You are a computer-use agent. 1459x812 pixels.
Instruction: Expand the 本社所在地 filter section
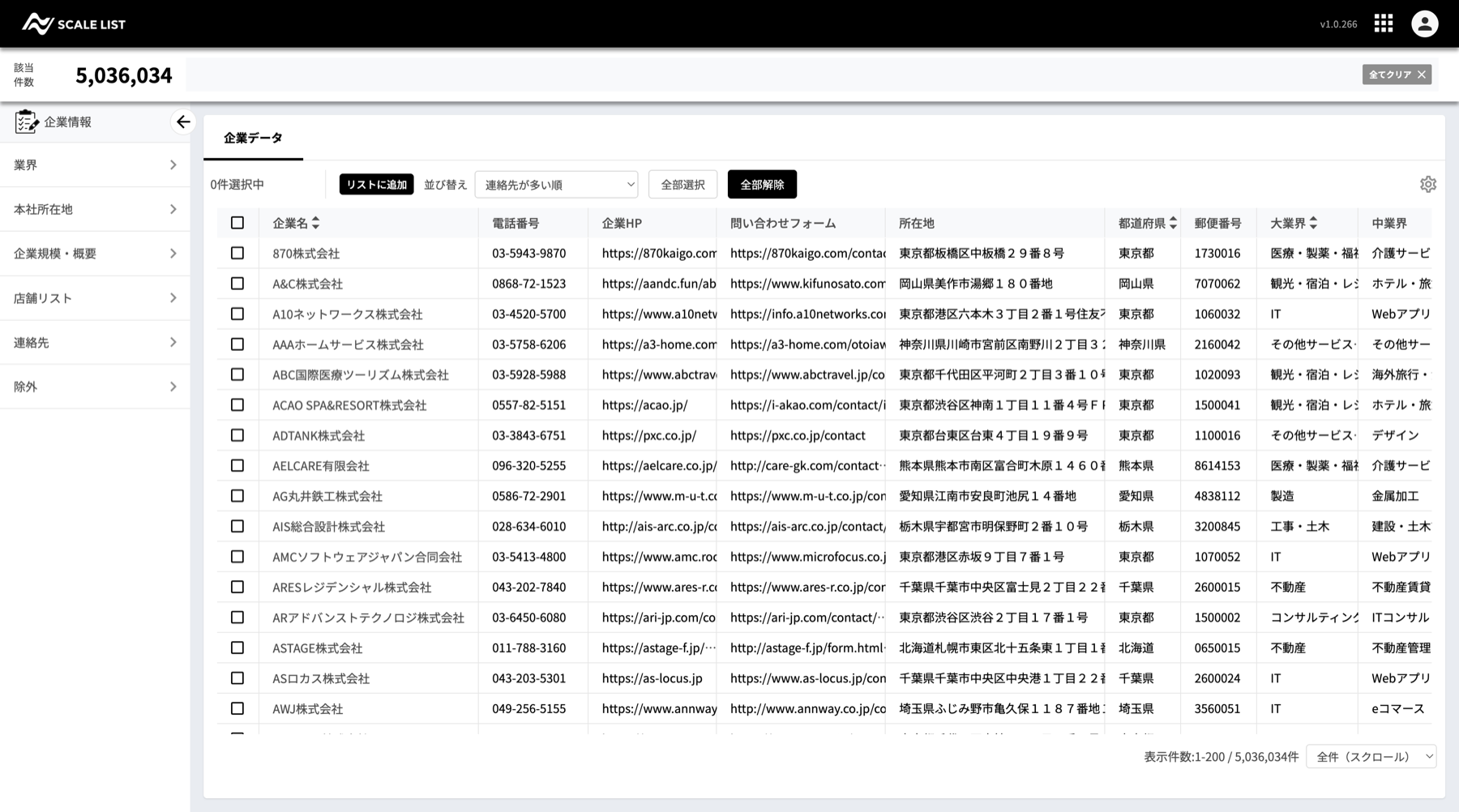click(95, 209)
